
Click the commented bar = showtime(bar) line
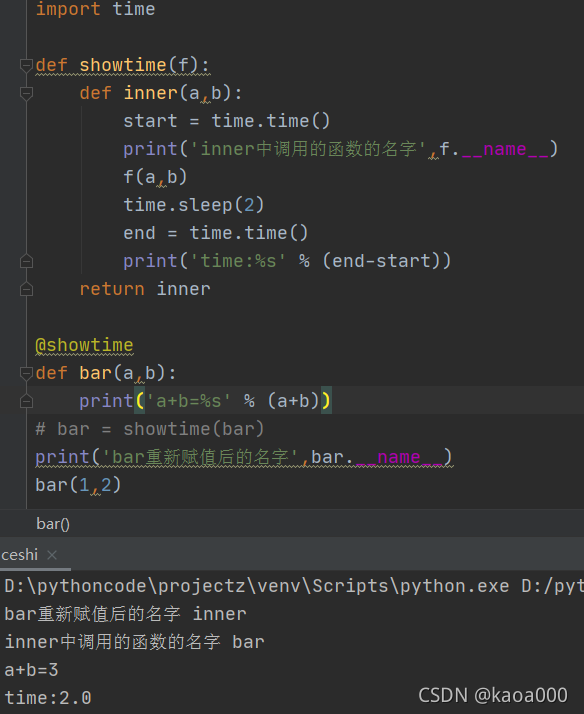(150, 429)
